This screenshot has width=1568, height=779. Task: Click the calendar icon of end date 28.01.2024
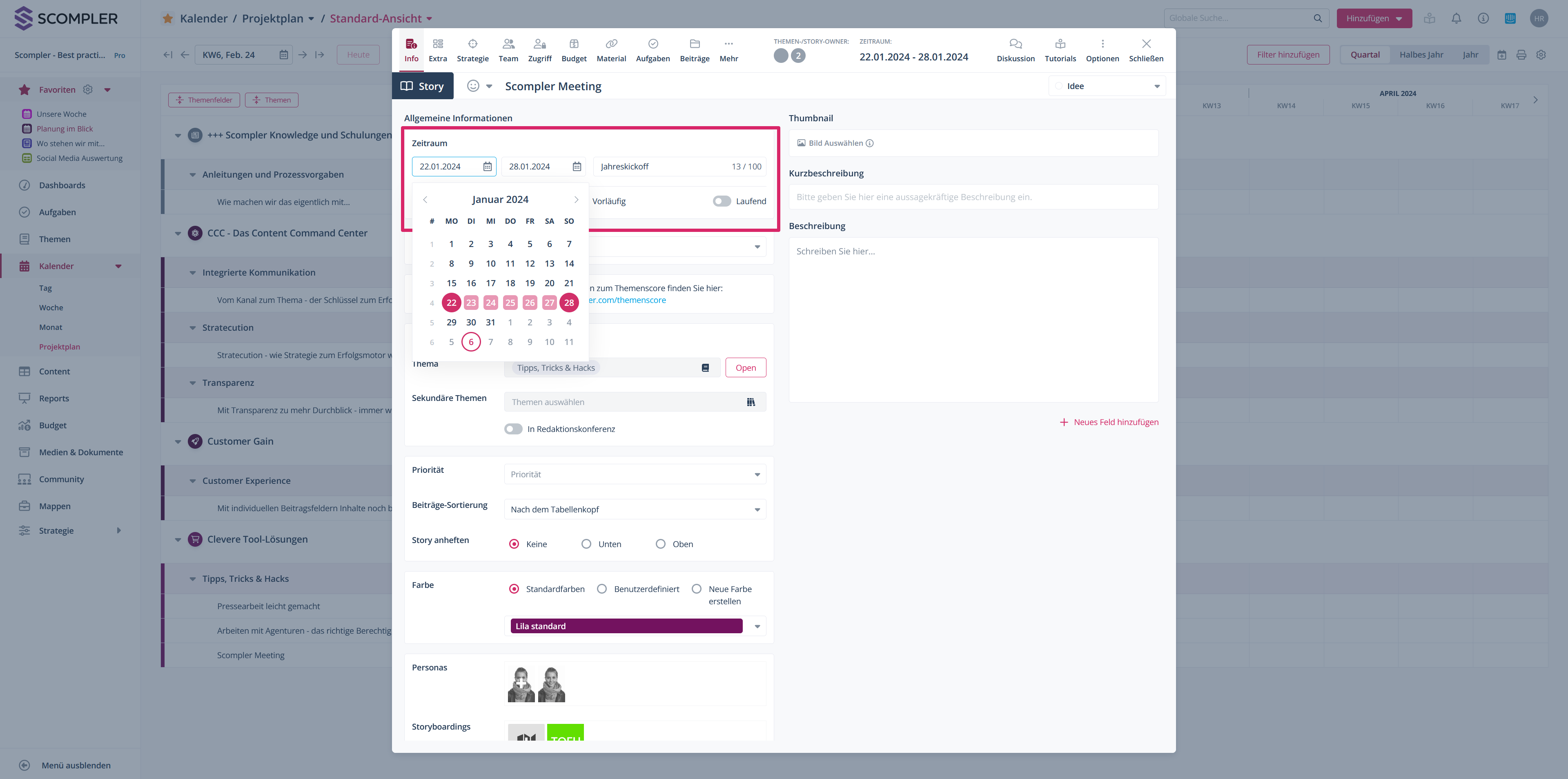[577, 166]
